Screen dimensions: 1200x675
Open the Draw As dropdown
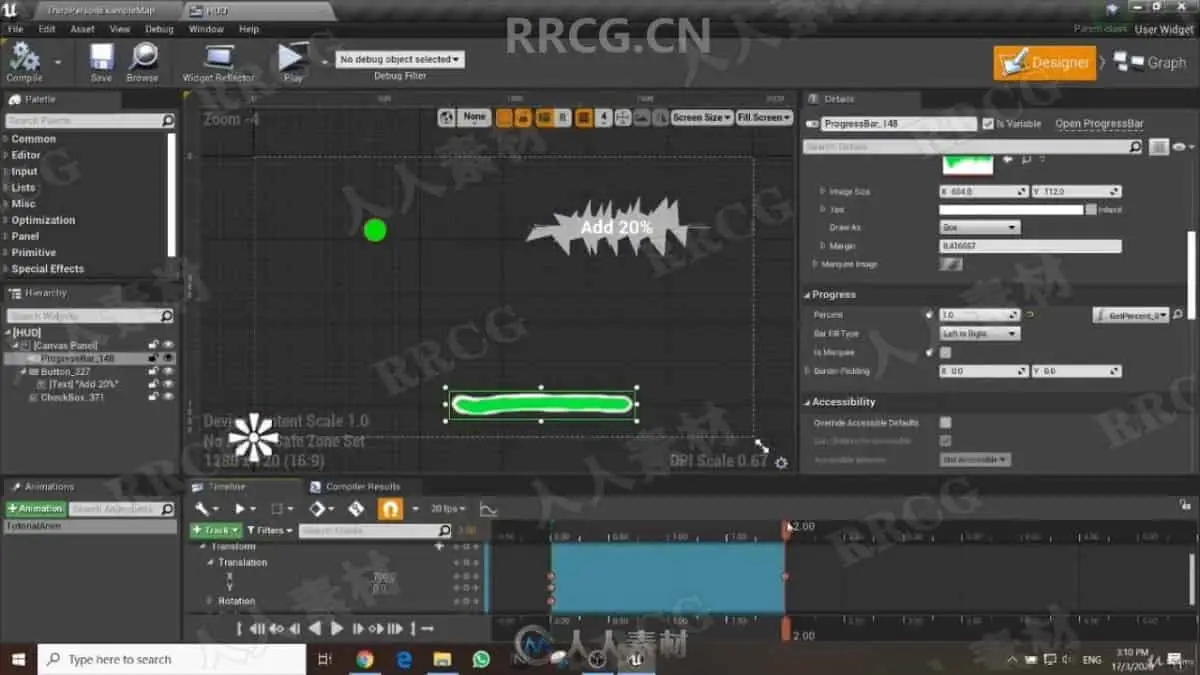point(979,227)
